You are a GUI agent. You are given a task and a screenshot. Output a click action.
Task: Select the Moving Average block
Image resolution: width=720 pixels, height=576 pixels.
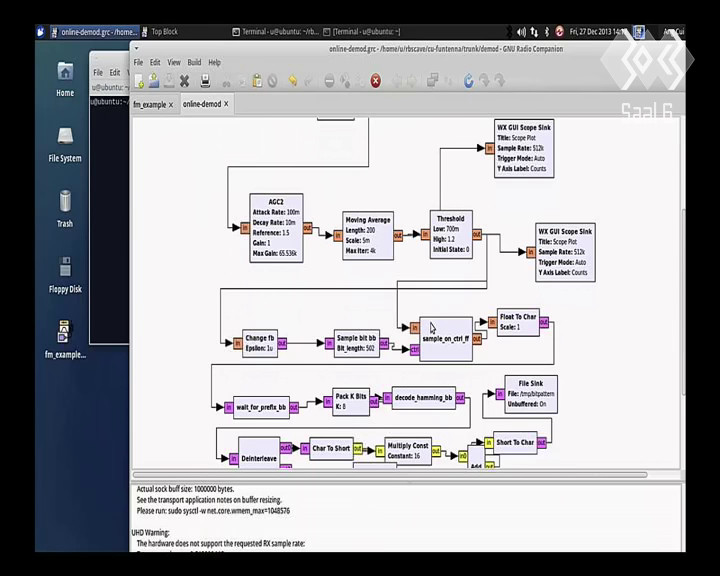[x=368, y=236]
